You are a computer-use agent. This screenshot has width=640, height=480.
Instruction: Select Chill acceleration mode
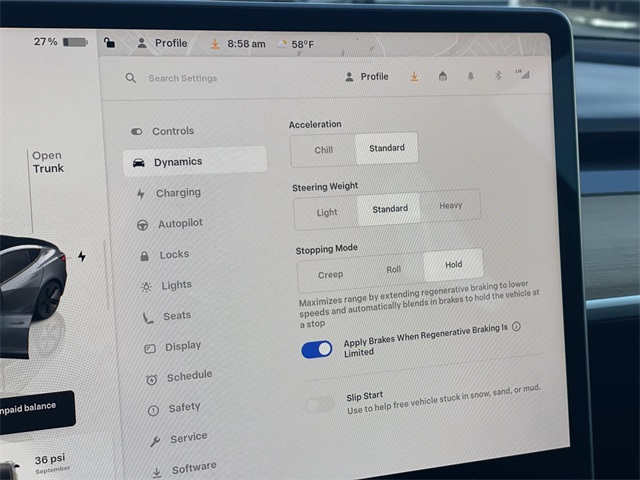(x=323, y=149)
